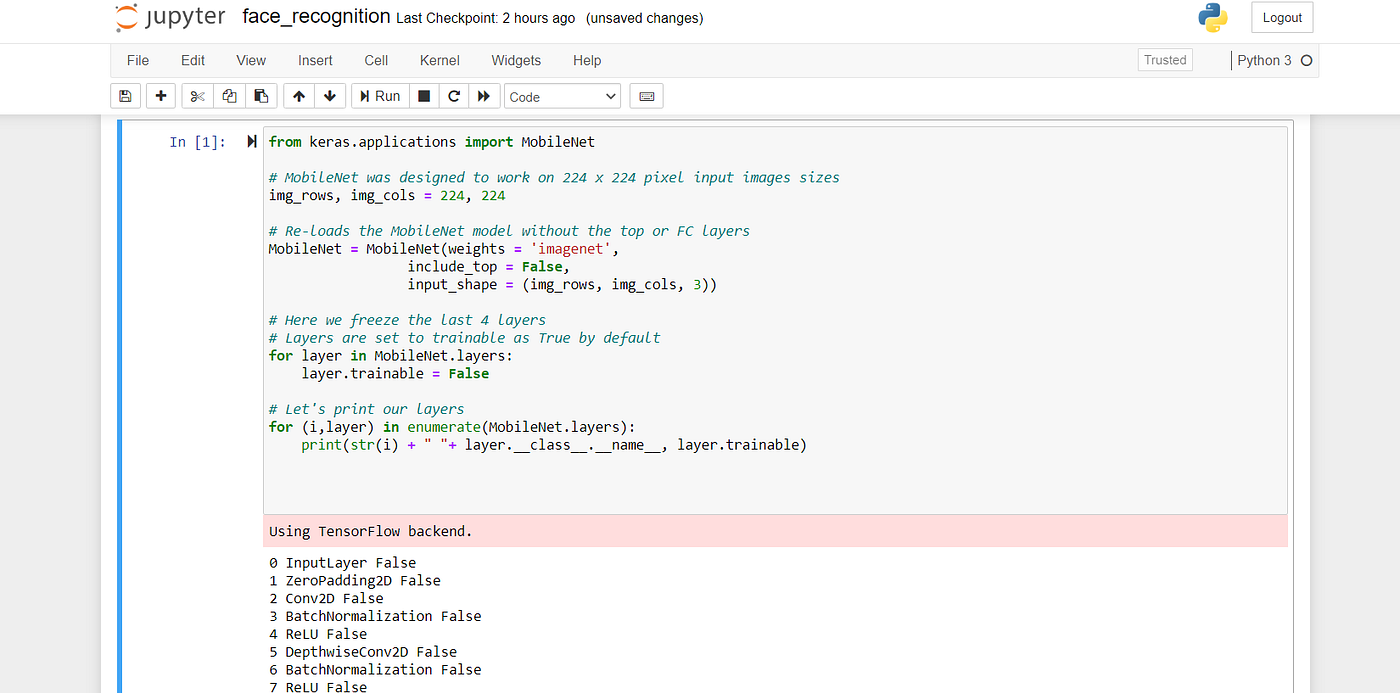Save the notebook with the floppy disk icon
The image size is (1400, 693).
125,96
